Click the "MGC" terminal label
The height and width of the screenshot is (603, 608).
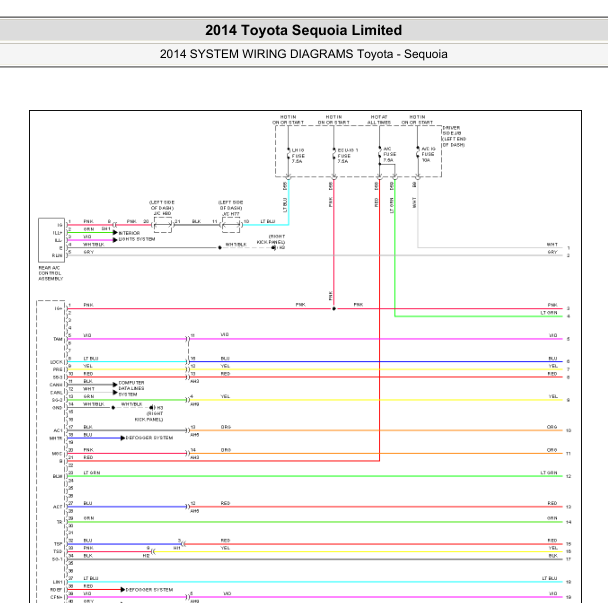(57, 453)
